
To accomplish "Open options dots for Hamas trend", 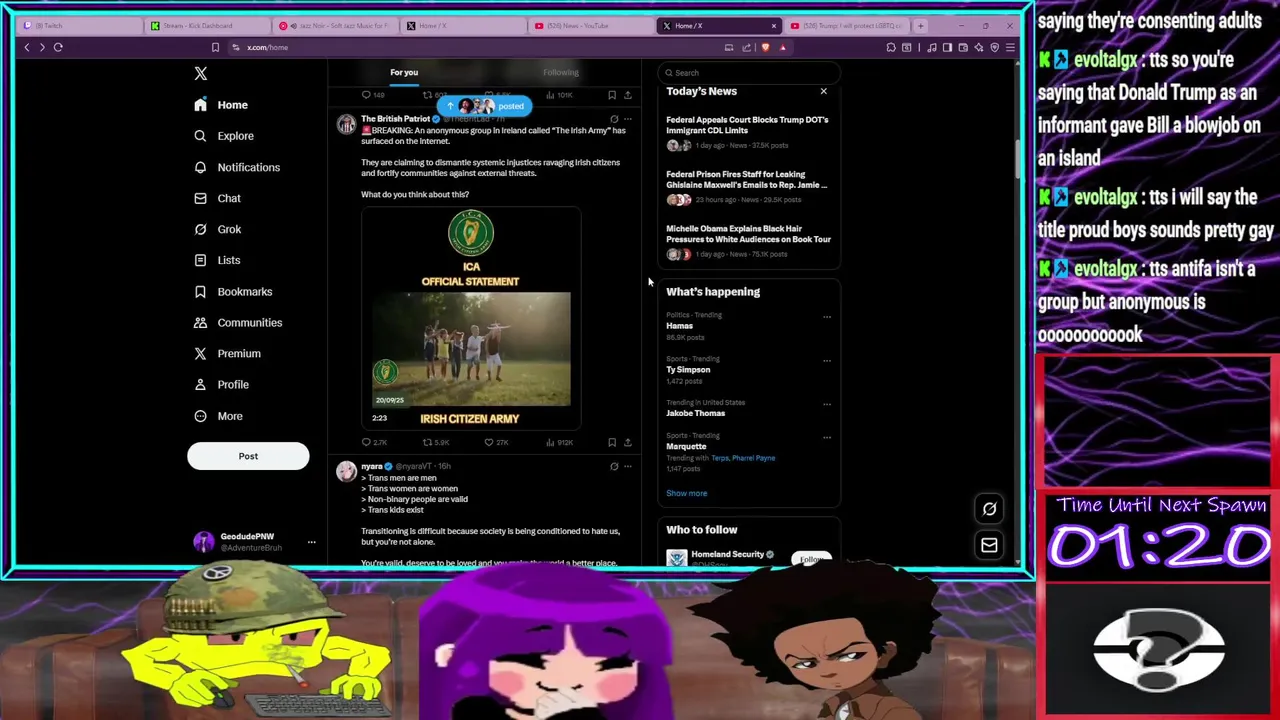I will pos(827,317).
